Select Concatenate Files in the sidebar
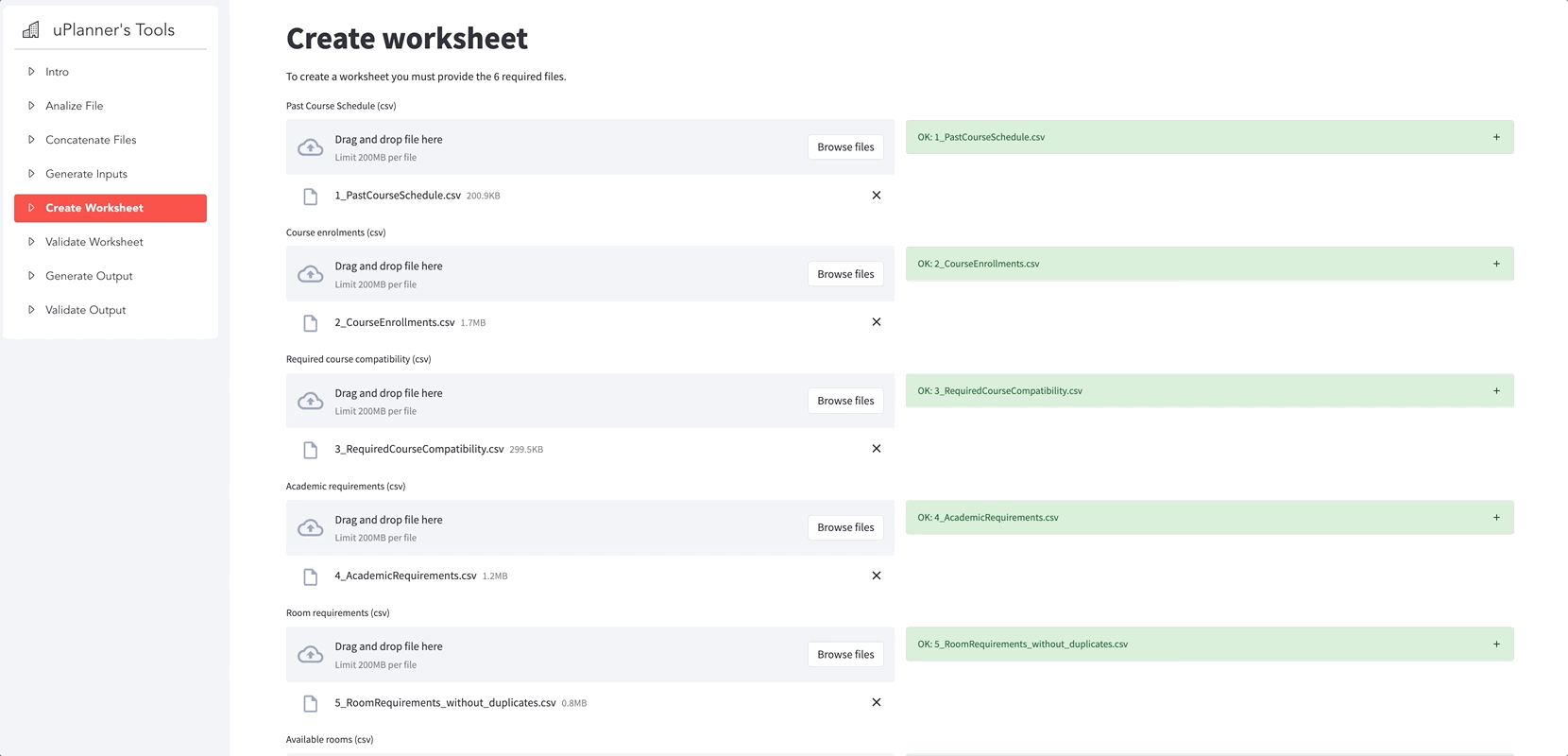The image size is (1568, 756). (x=91, y=140)
